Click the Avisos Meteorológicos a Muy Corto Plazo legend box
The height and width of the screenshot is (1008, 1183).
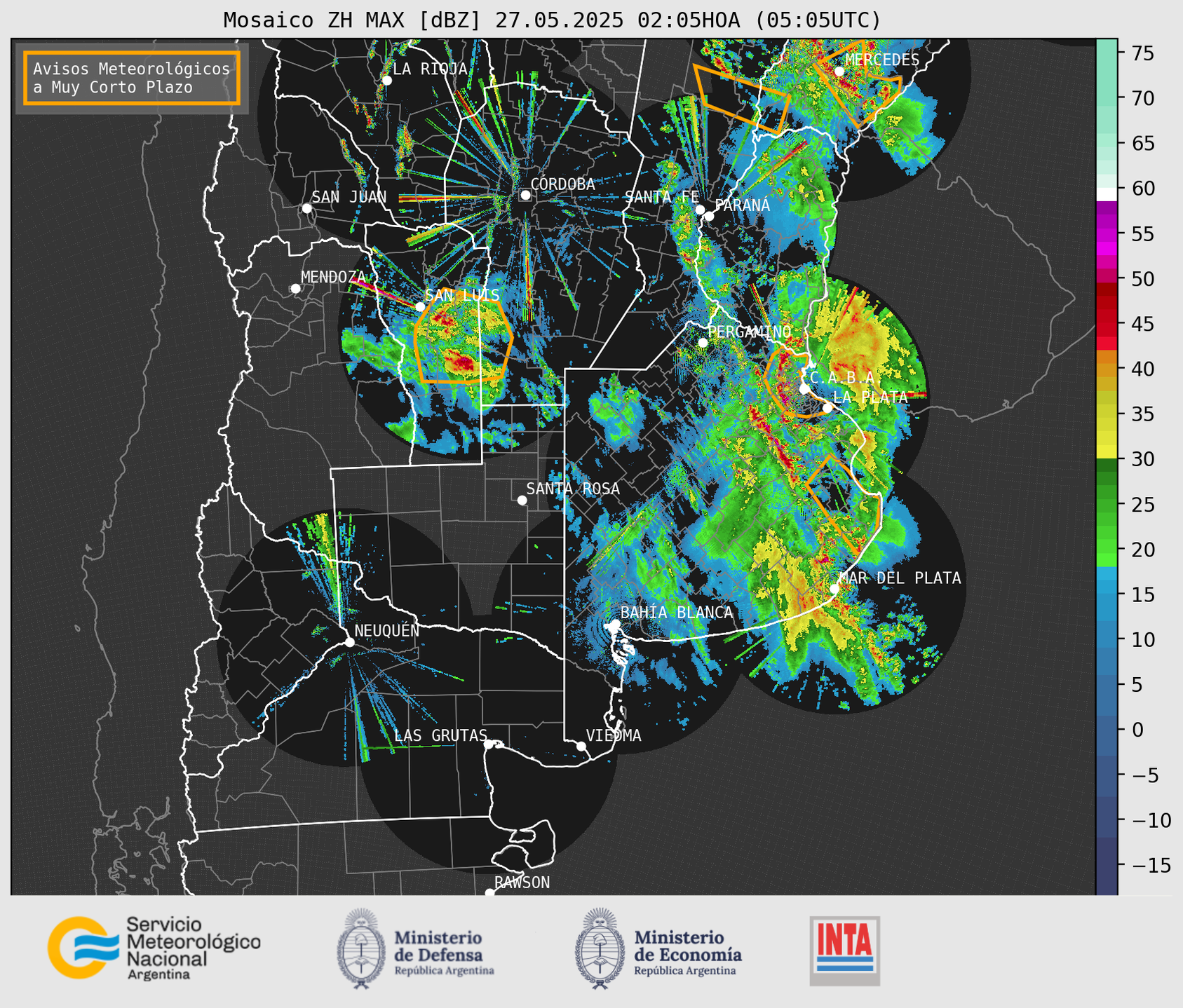[132, 78]
